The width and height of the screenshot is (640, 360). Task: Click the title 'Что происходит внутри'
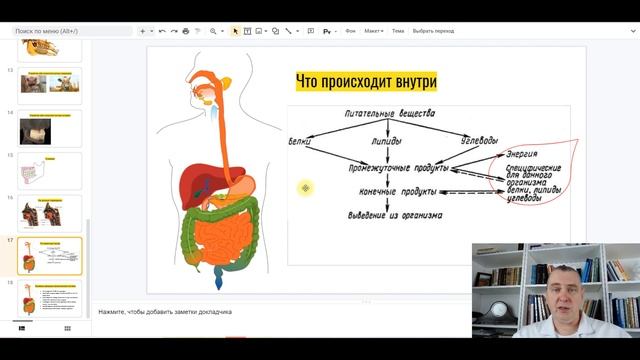[366, 82]
